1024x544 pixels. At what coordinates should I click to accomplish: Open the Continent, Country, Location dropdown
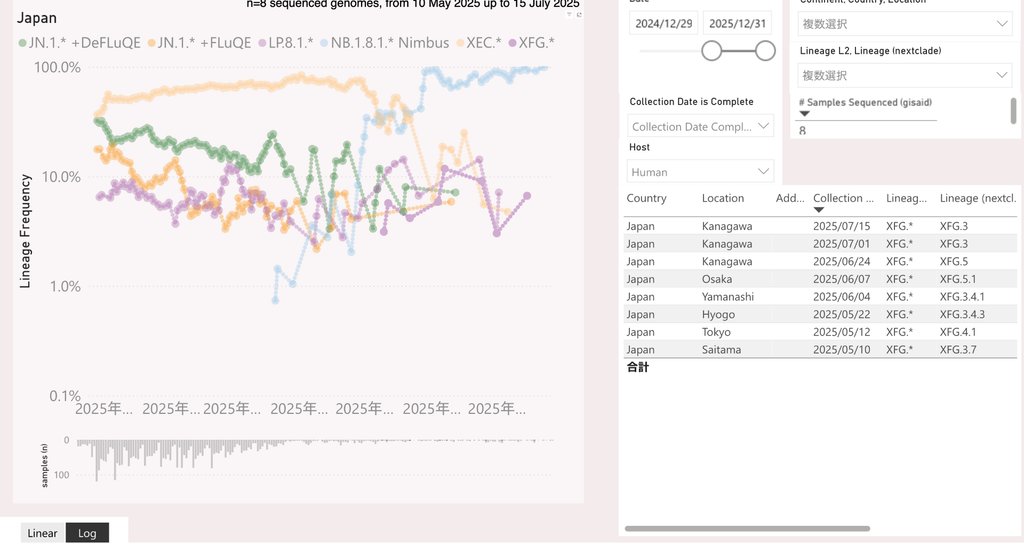point(905,23)
